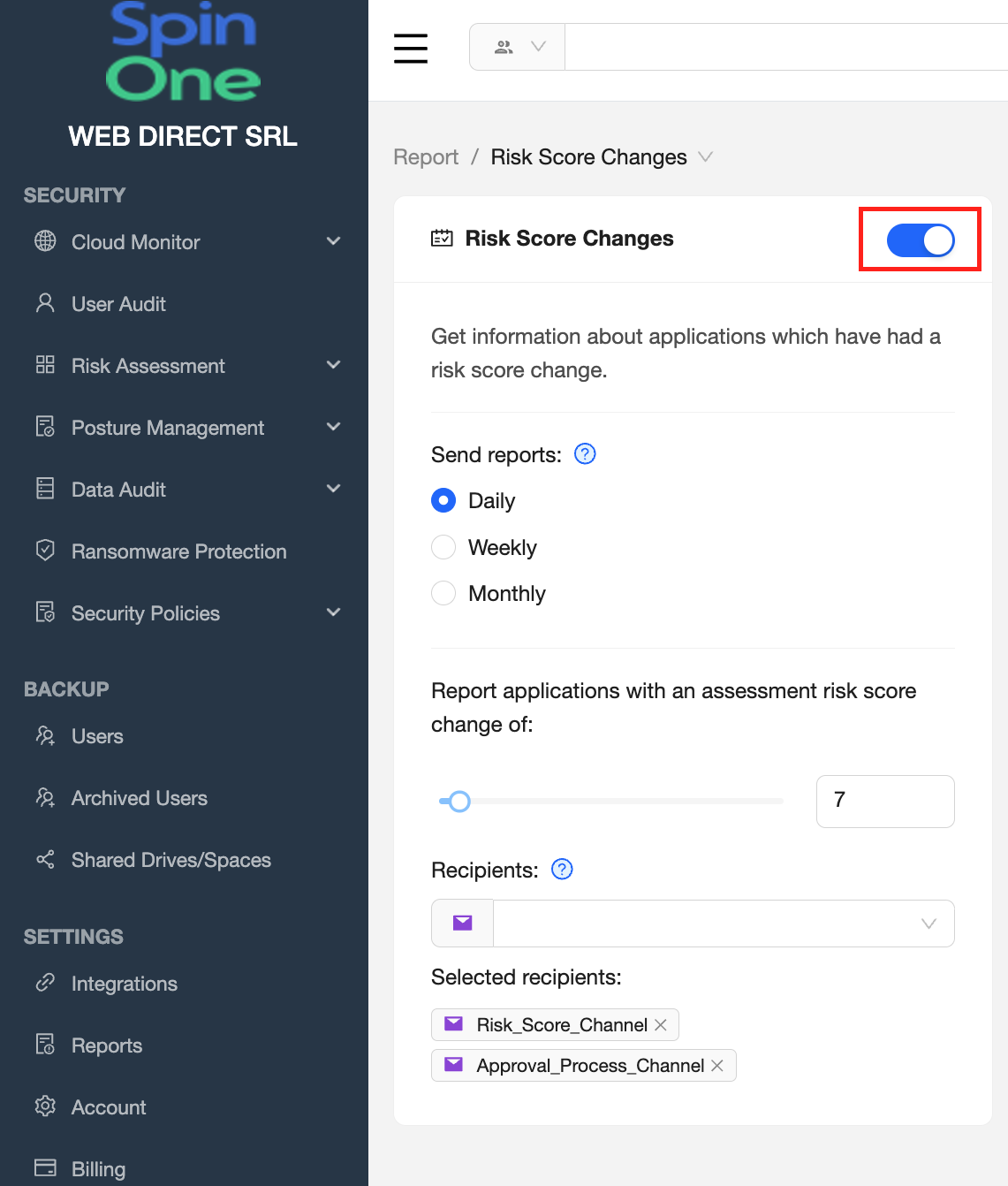Viewport: 1008px width, 1186px height.
Task: Expand the Cloud Monitor submenu
Action: click(333, 241)
